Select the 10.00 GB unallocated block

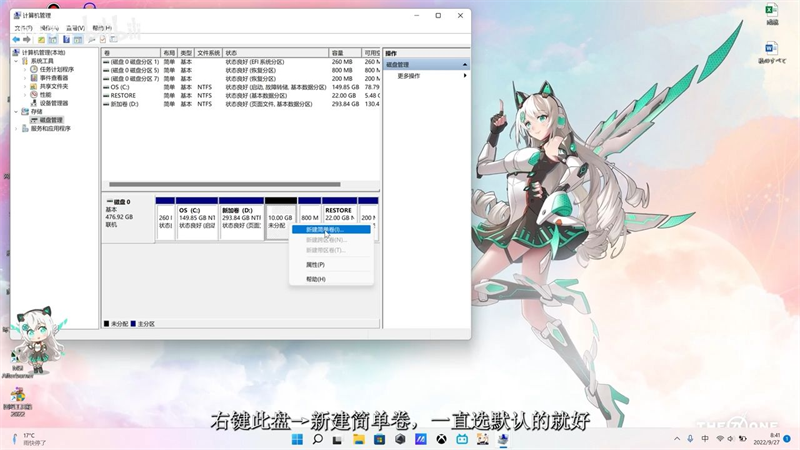coord(281,218)
